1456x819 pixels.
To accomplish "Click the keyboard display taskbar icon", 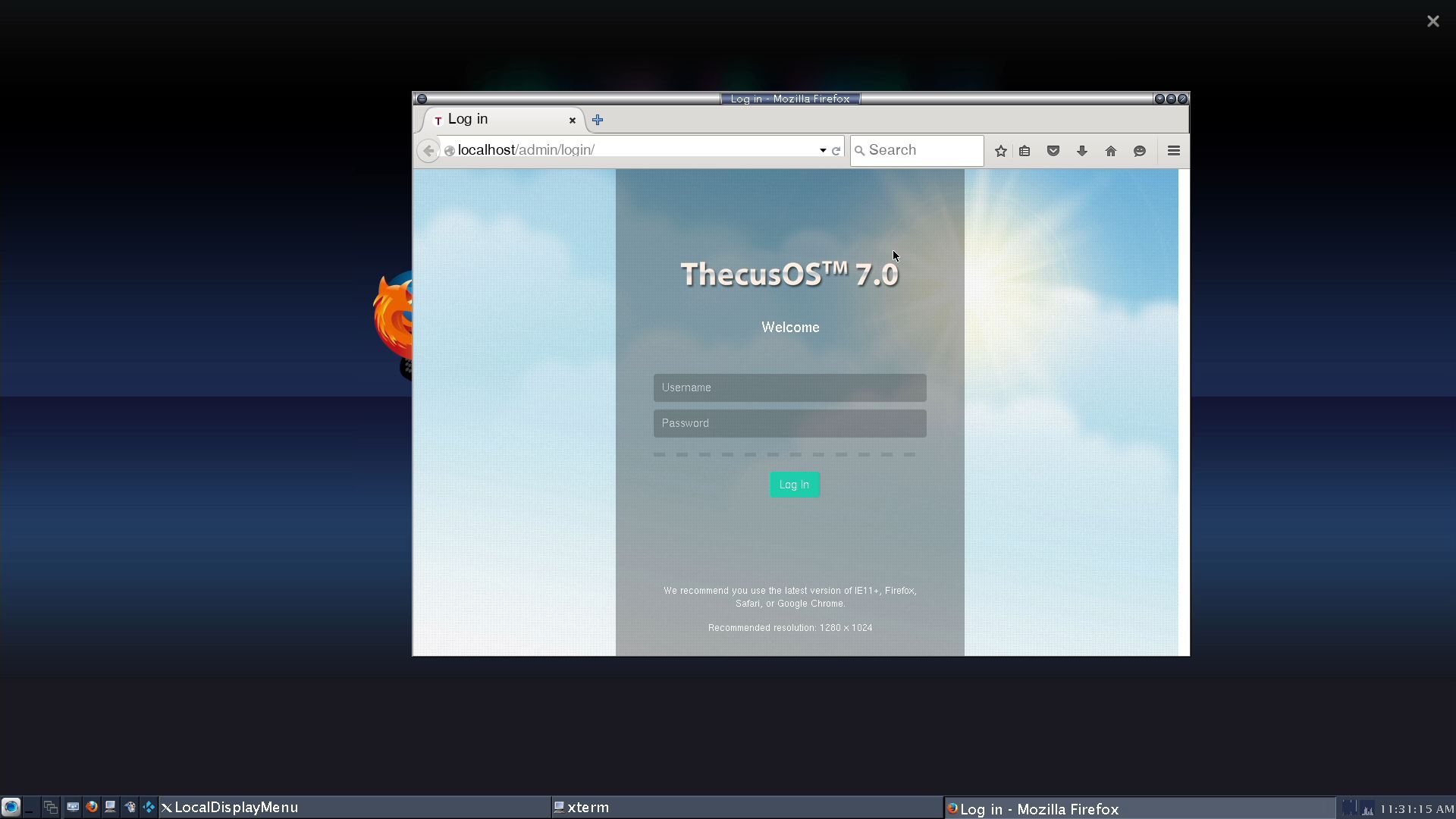I will click(x=73, y=807).
